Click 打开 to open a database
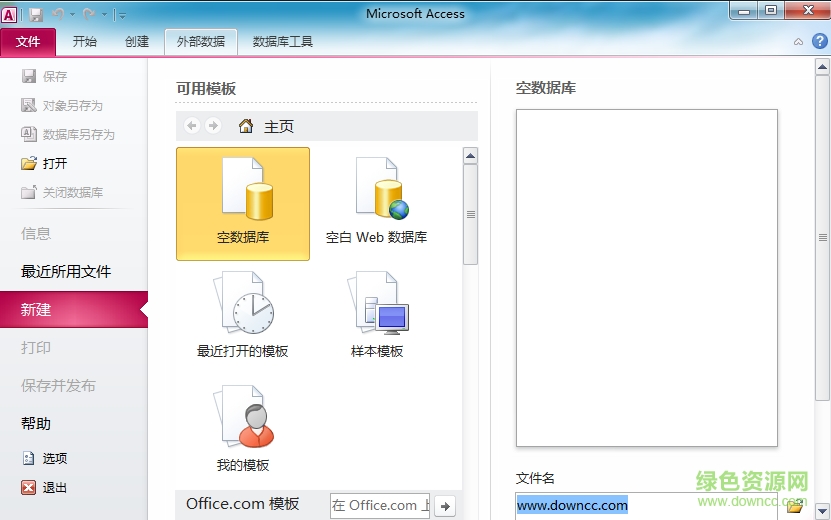The width and height of the screenshot is (831, 520). [x=54, y=163]
